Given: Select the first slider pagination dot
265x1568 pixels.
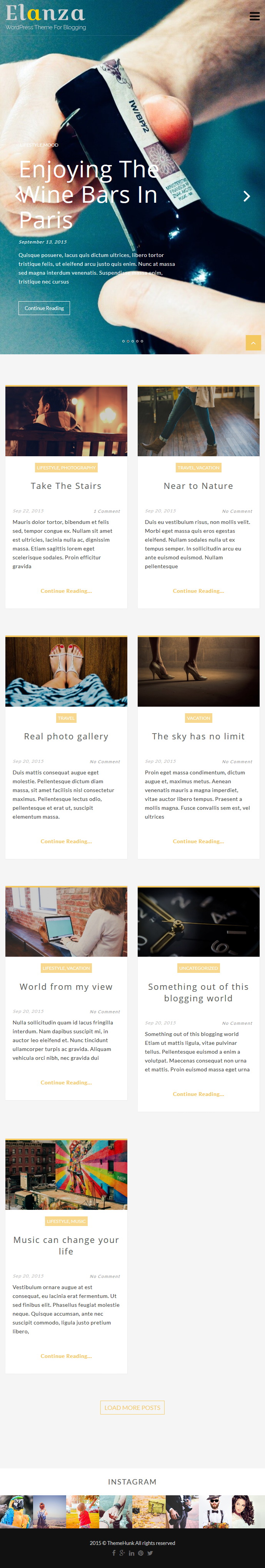Looking at the screenshot, I should (x=124, y=341).
